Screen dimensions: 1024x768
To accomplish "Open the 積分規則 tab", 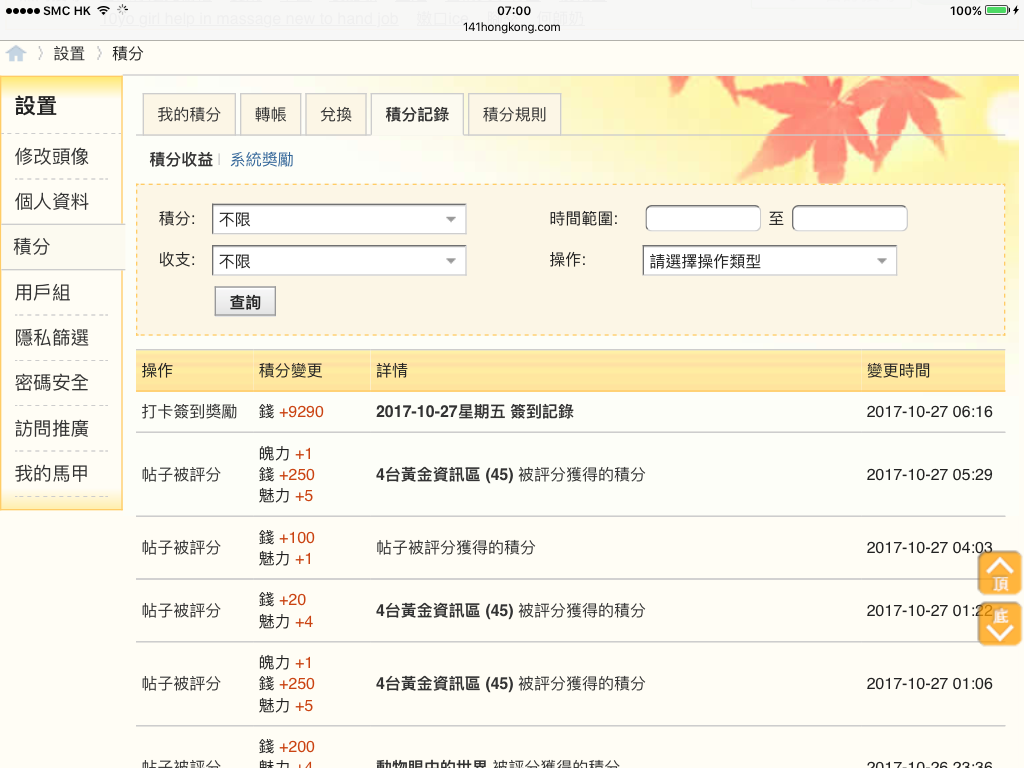I will coord(514,115).
